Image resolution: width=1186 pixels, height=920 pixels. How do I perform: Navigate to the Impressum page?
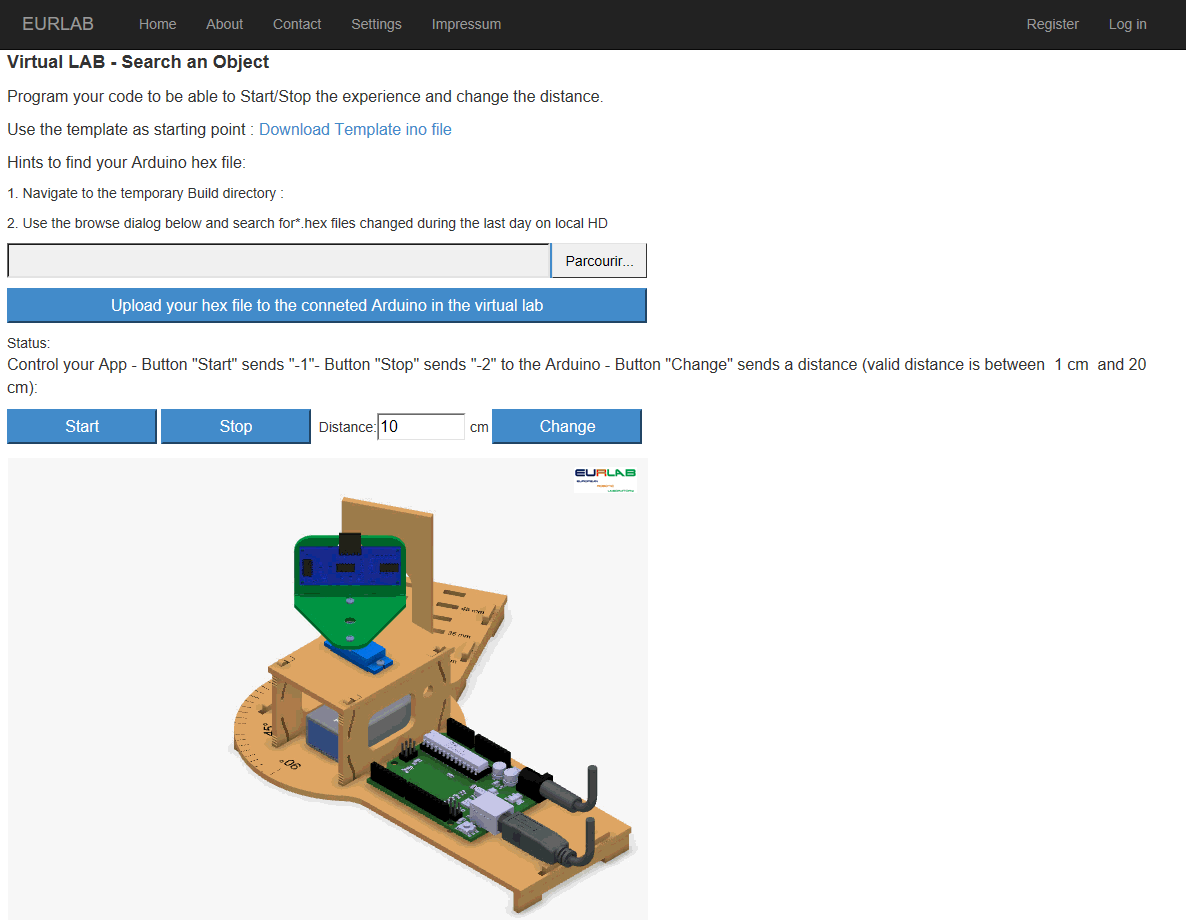click(466, 24)
